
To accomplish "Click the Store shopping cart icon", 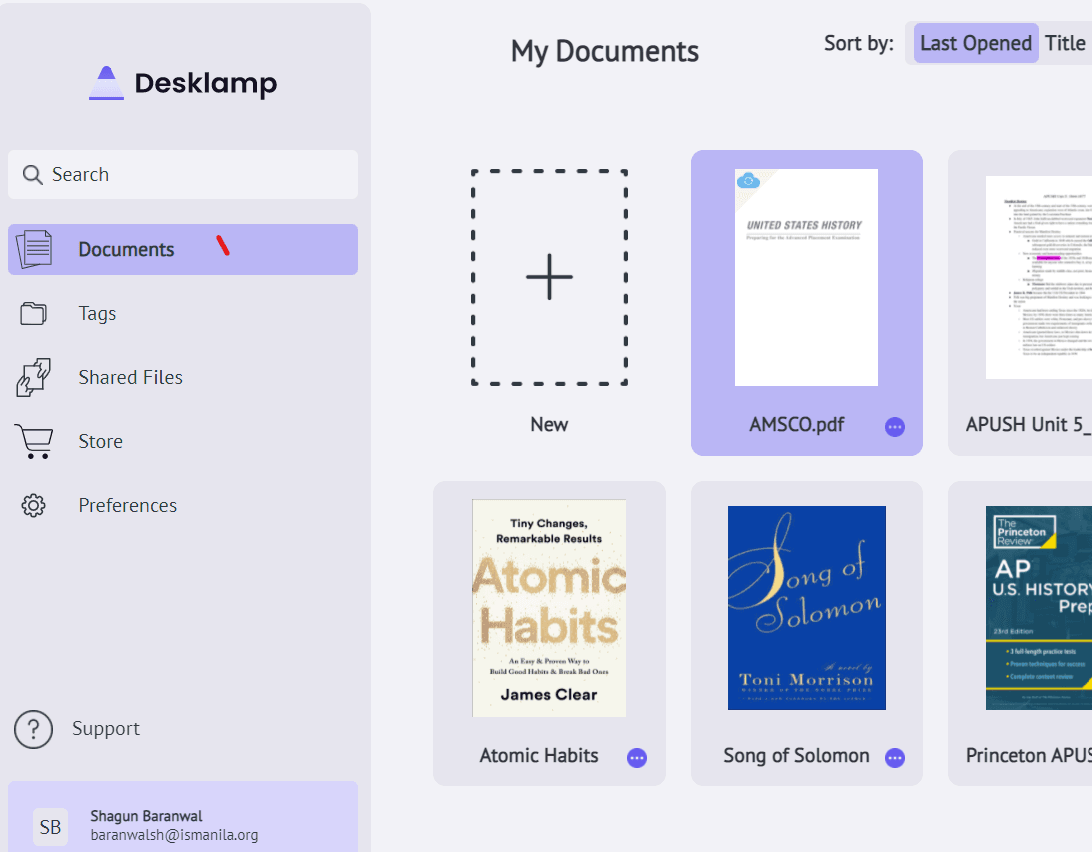I will (33, 442).
